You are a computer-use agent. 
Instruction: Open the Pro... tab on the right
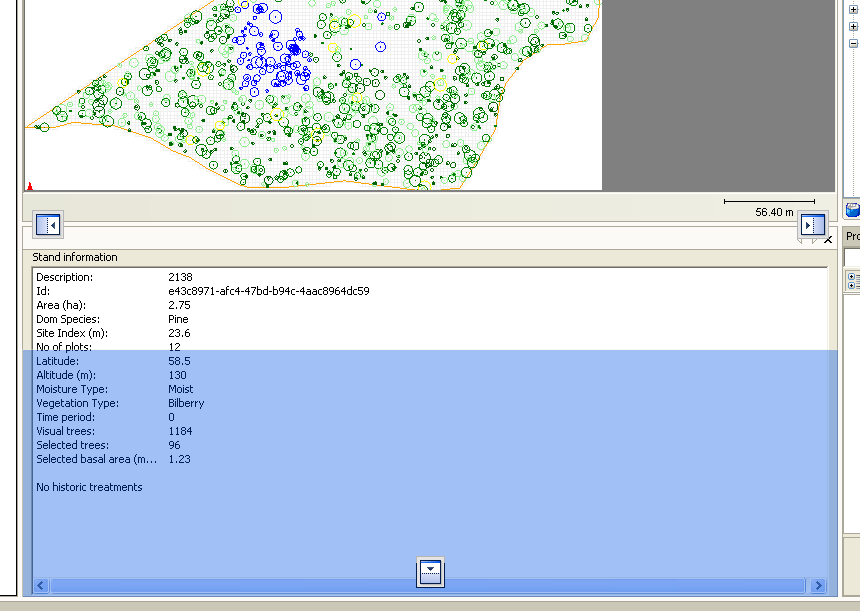pyautogui.click(x=852, y=236)
